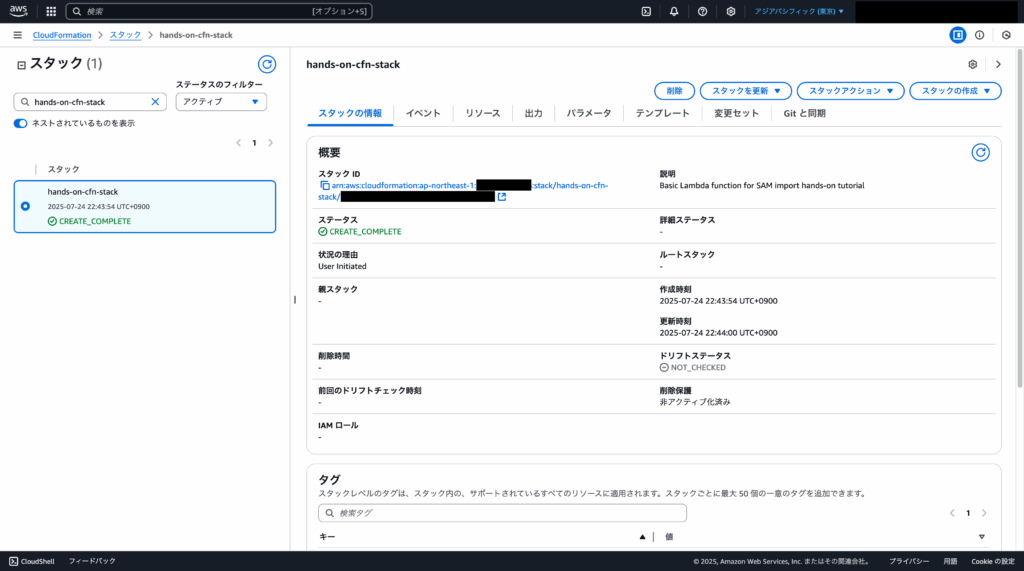Select the スタックの情報 tab
1024x571 pixels.
[x=350, y=113]
